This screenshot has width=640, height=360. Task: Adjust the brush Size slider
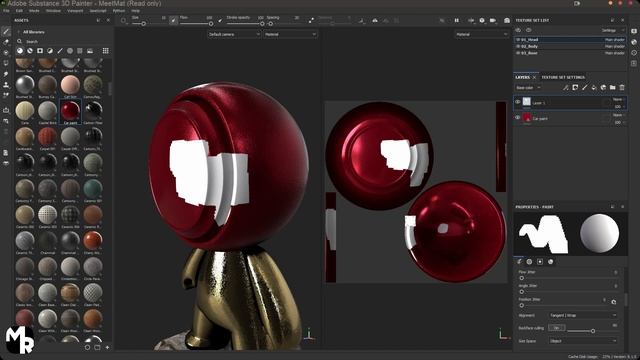tap(144, 24)
